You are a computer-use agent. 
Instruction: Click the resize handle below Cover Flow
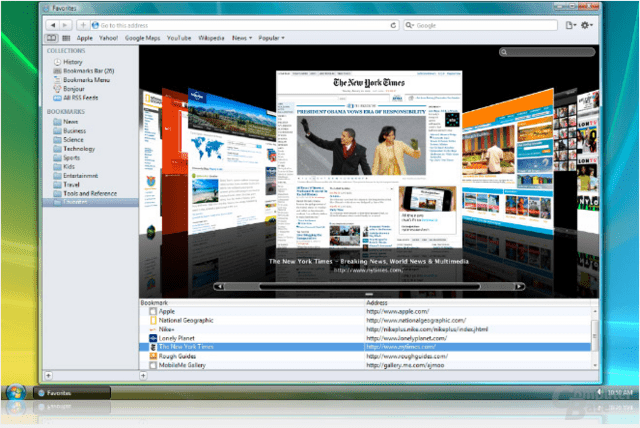[369, 294]
